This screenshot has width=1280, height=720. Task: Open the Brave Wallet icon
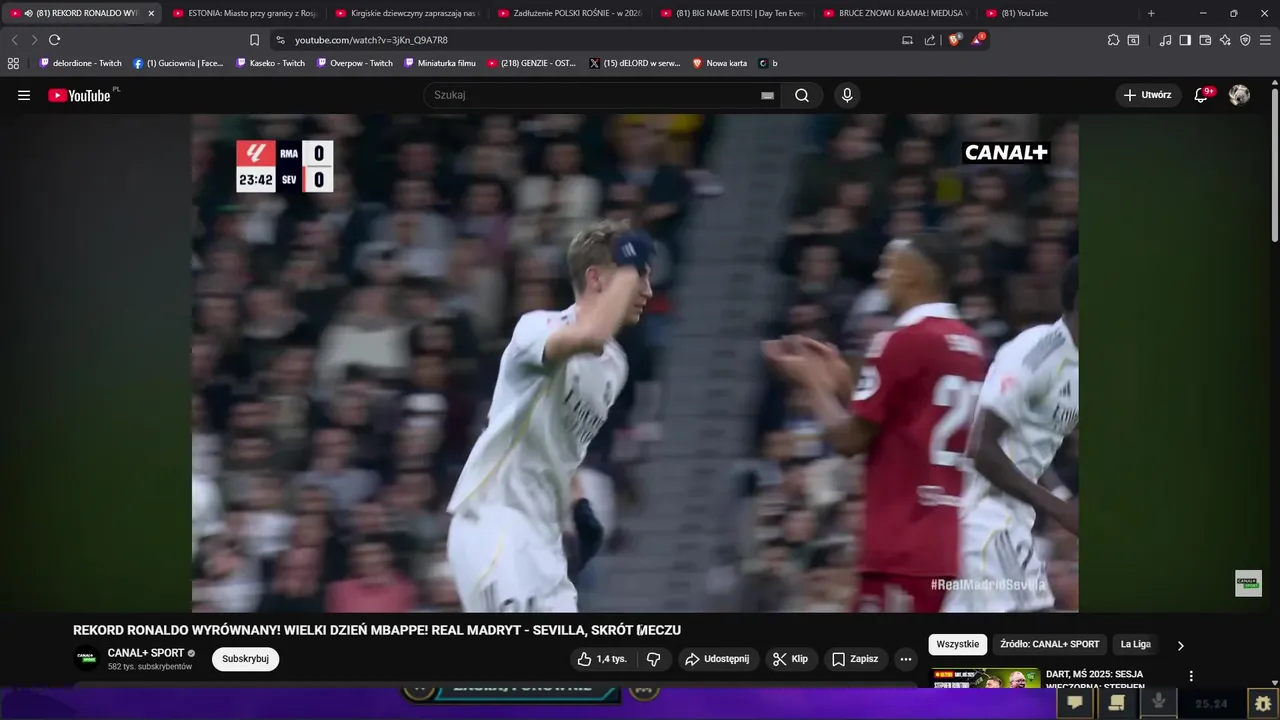pyautogui.click(x=1205, y=40)
